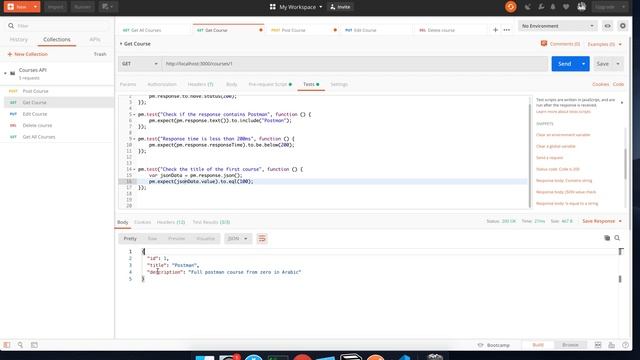Image resolution: width=640 pixels, height=360 pixels.
Task: Click the orange sync status icon
Action: point(511,7)
